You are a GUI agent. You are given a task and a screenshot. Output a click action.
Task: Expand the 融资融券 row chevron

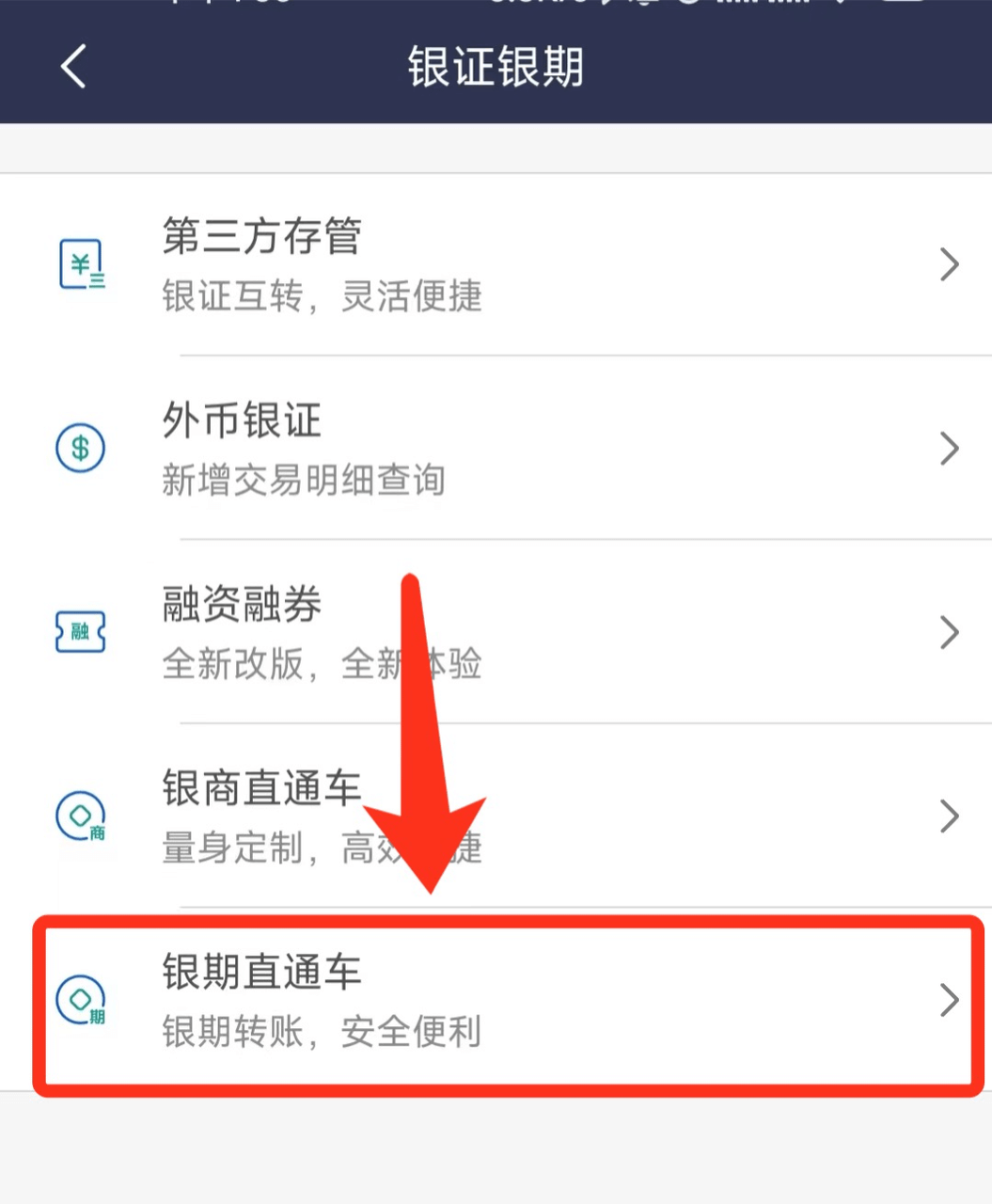[950, 632]
